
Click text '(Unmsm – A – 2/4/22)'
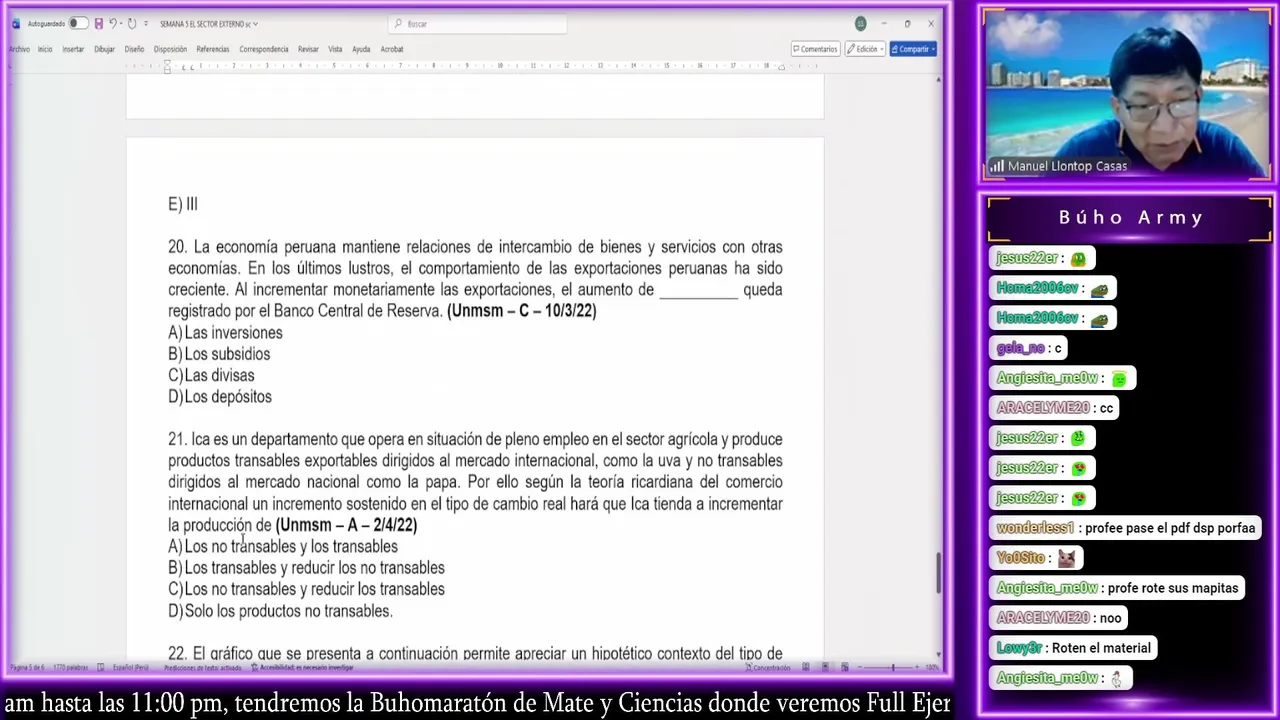[x=346, y=525]
